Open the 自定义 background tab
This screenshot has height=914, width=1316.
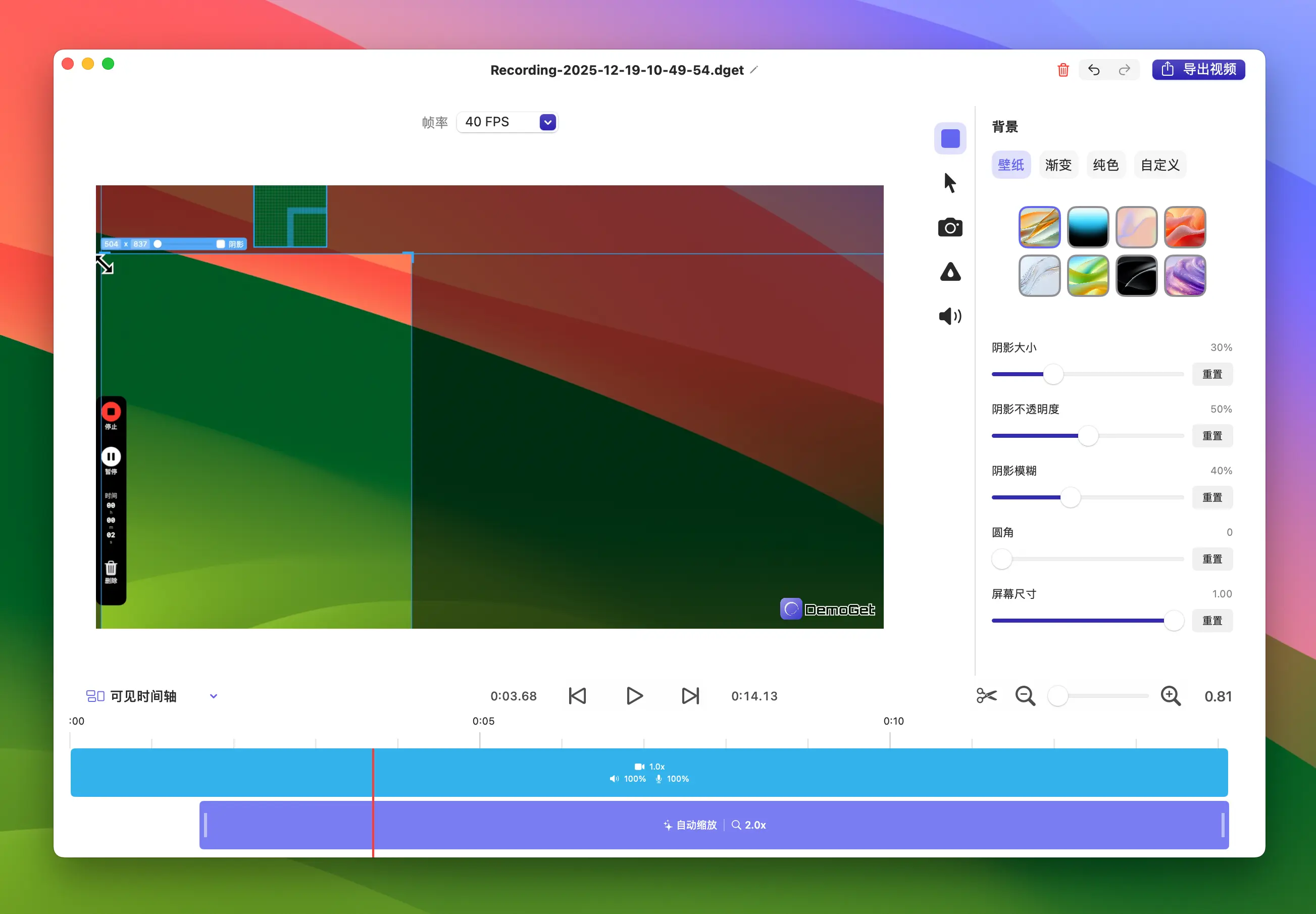(1159, 165)
